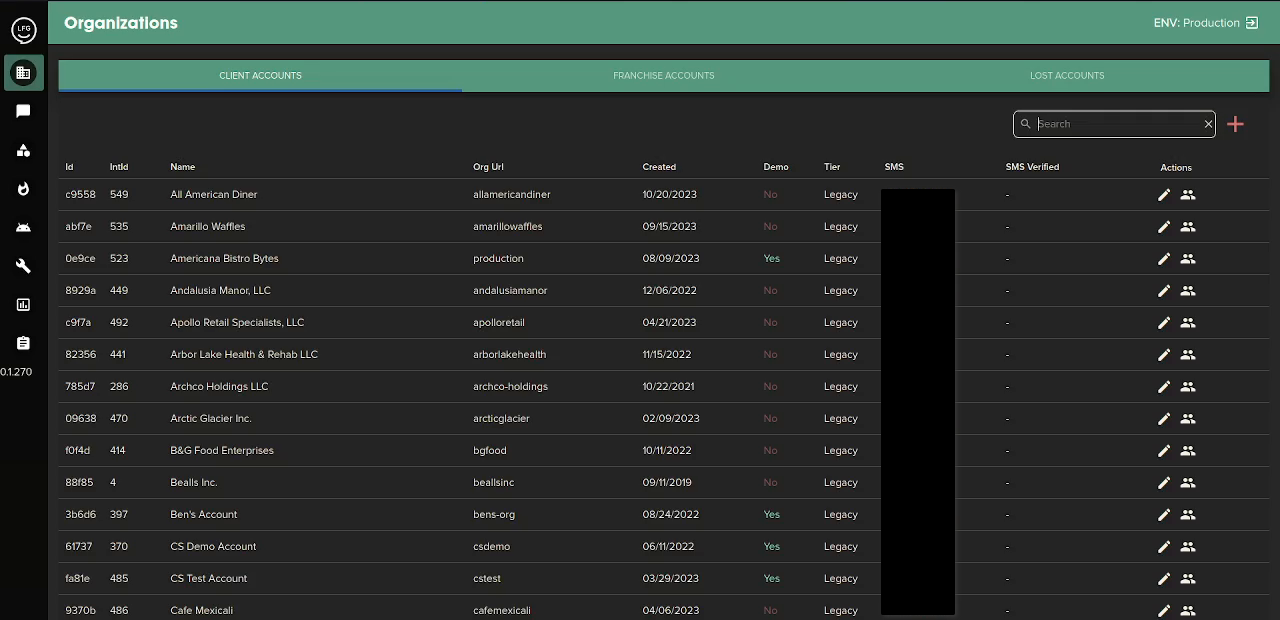
Task: Open the bar chart analytics sidebar icon
Action: (23, 304)
